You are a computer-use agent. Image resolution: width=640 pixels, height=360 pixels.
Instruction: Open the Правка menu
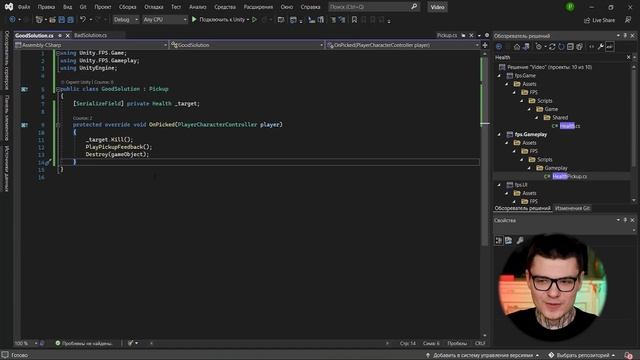pyautogui.click(x=46, y=7)
